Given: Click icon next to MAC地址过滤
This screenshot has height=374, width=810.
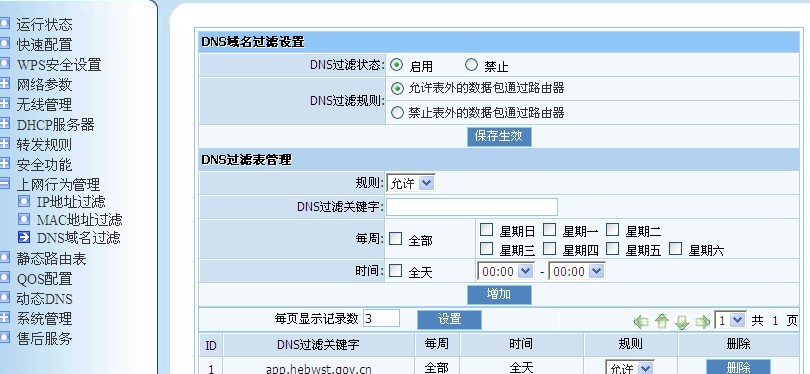Looking at the screenshot, I should tap(24, 219).
